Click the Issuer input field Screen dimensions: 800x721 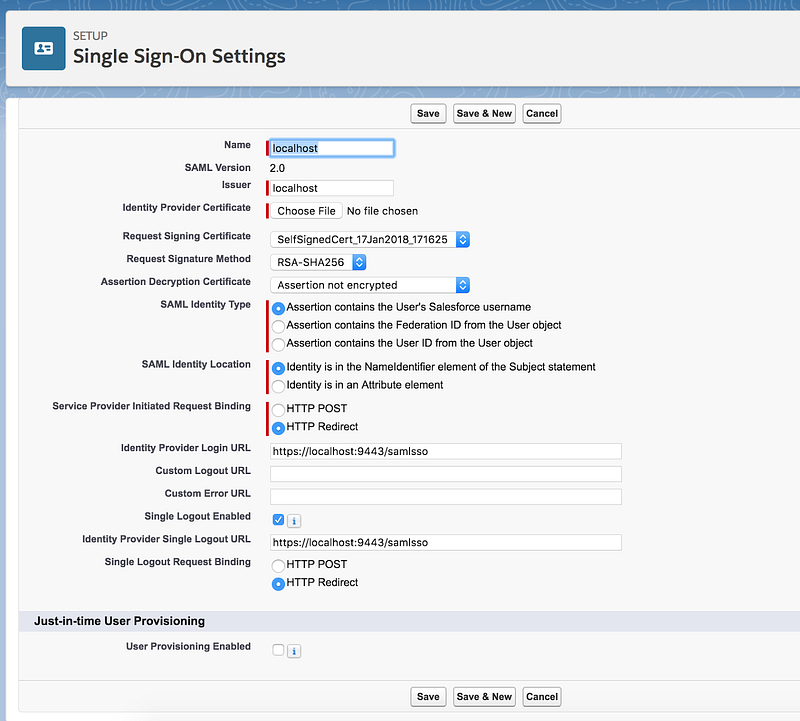[x=332, y=188]
